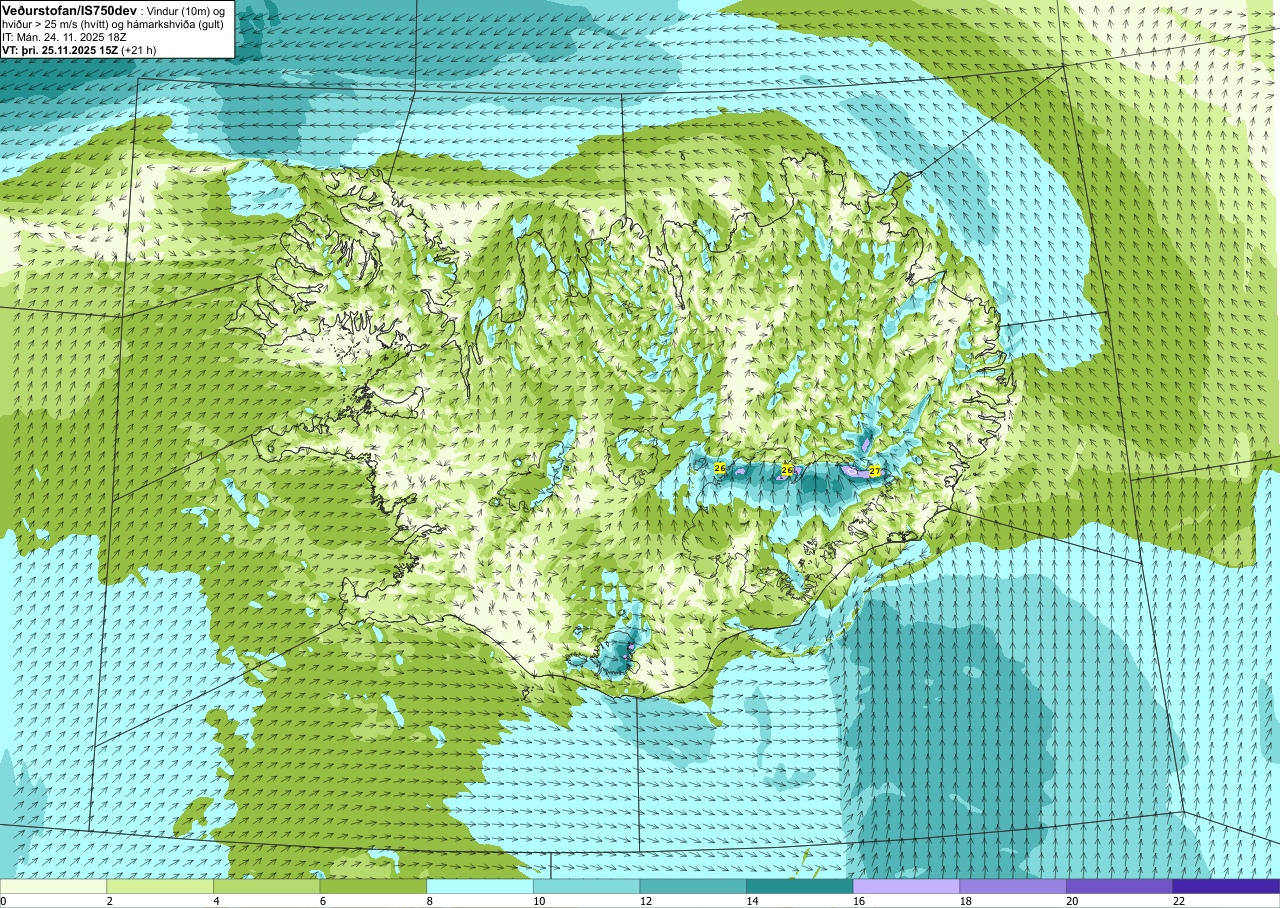This screenshot has width=1280, height=908.
Task: Select the 8–10 m/s light cyan legend swatch
Action: tap(480, 886)
